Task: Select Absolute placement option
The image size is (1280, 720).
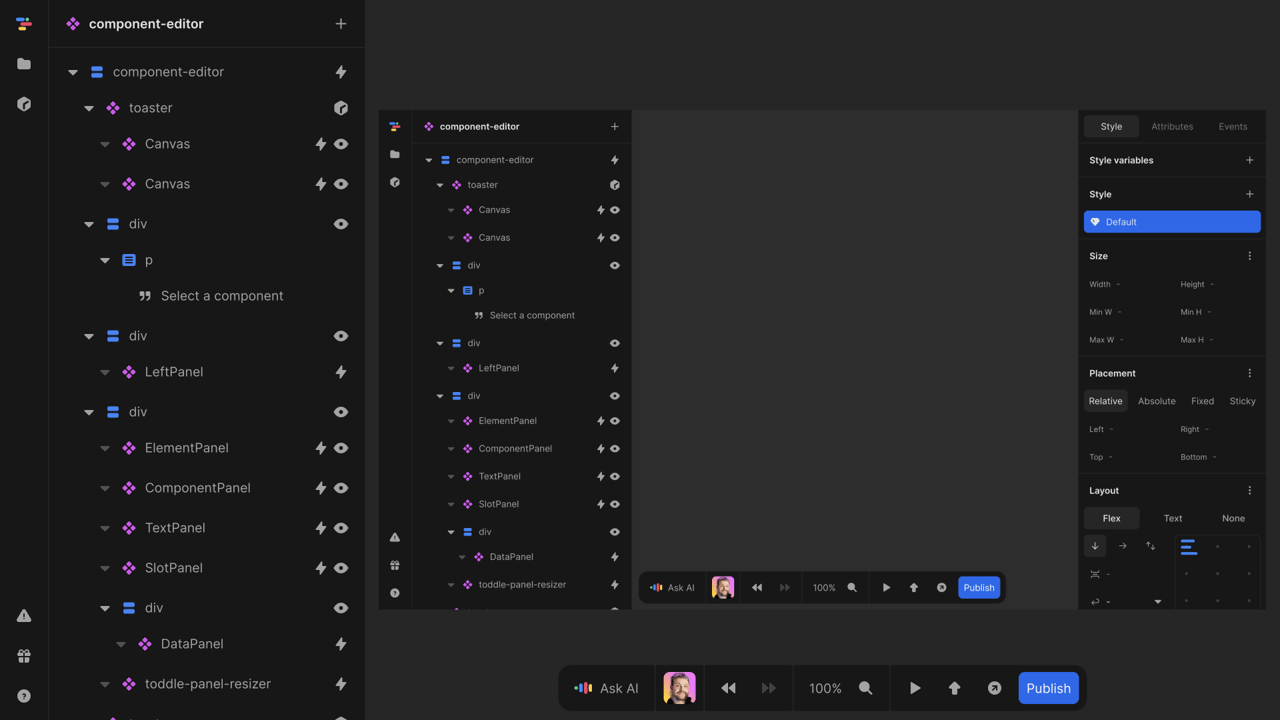Action: click(1156, 401)
